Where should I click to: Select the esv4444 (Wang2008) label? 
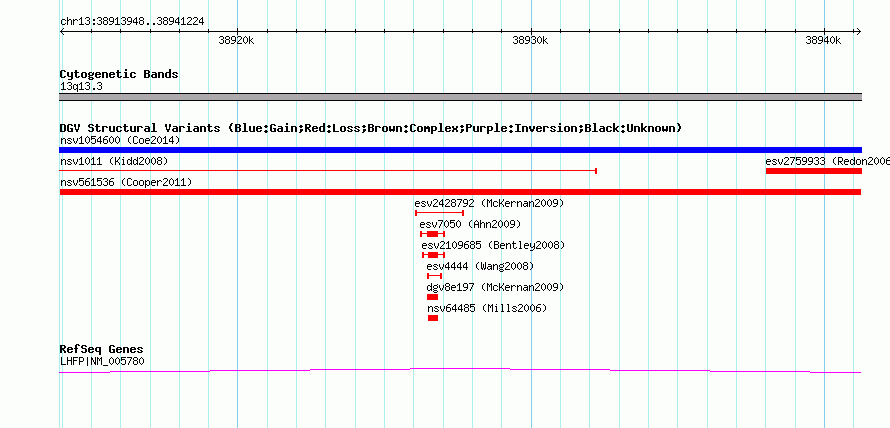coord(480,266)
